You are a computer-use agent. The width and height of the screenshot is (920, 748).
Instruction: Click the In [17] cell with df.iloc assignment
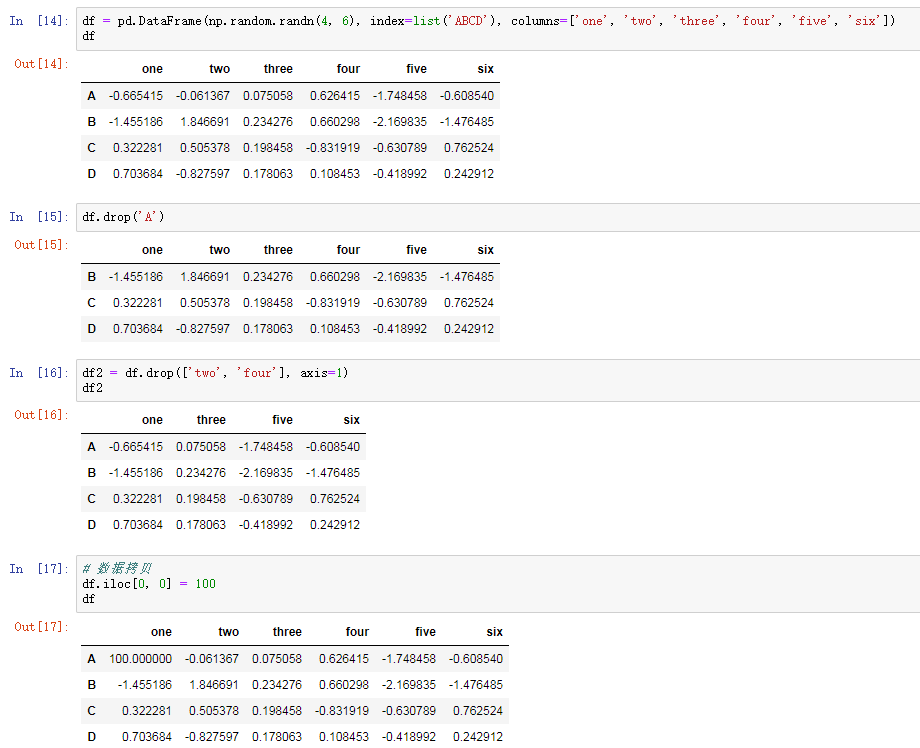[498, 584]
